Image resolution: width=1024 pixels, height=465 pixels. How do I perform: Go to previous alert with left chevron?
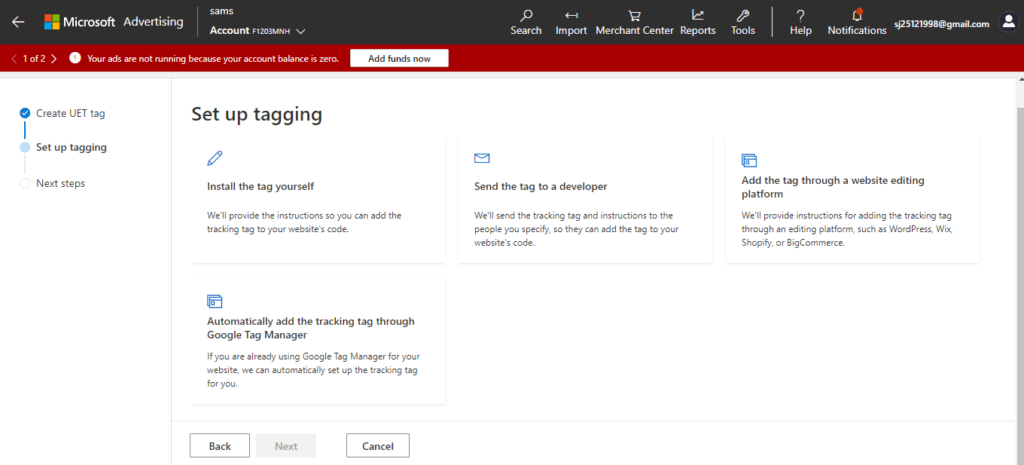[x=14, y=59]
